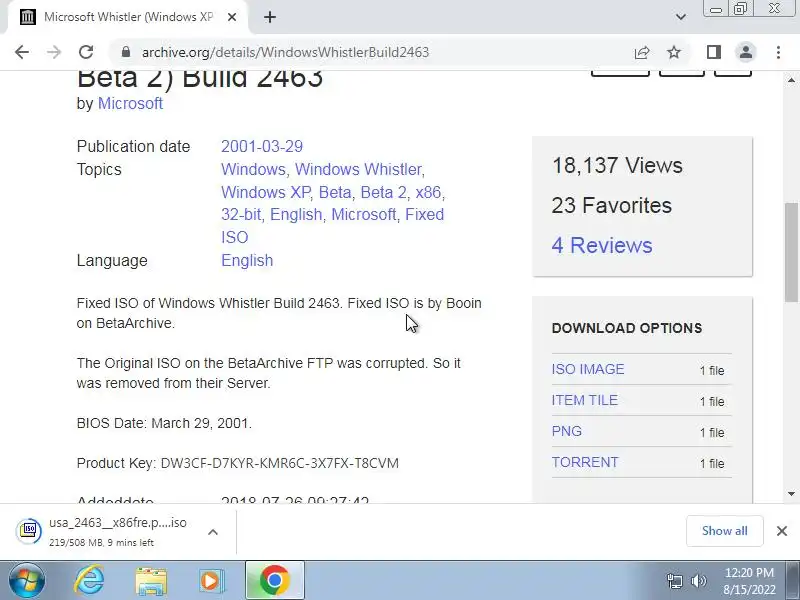Click the Product Key text line
The width and height of the screenshot is (800, 600).
[238, 463]
